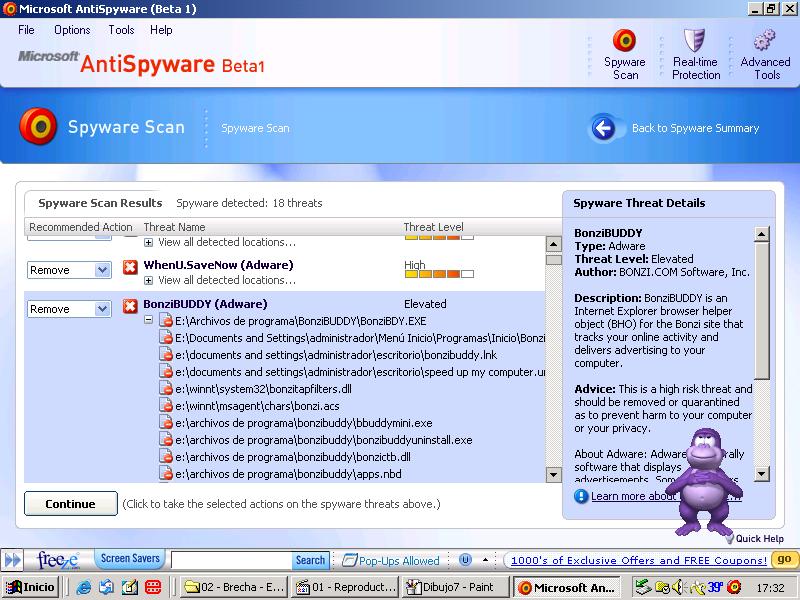Click the blue info icon beside Learn more
This screenshot has width=800, height=600.
click(x=581, y=496)
